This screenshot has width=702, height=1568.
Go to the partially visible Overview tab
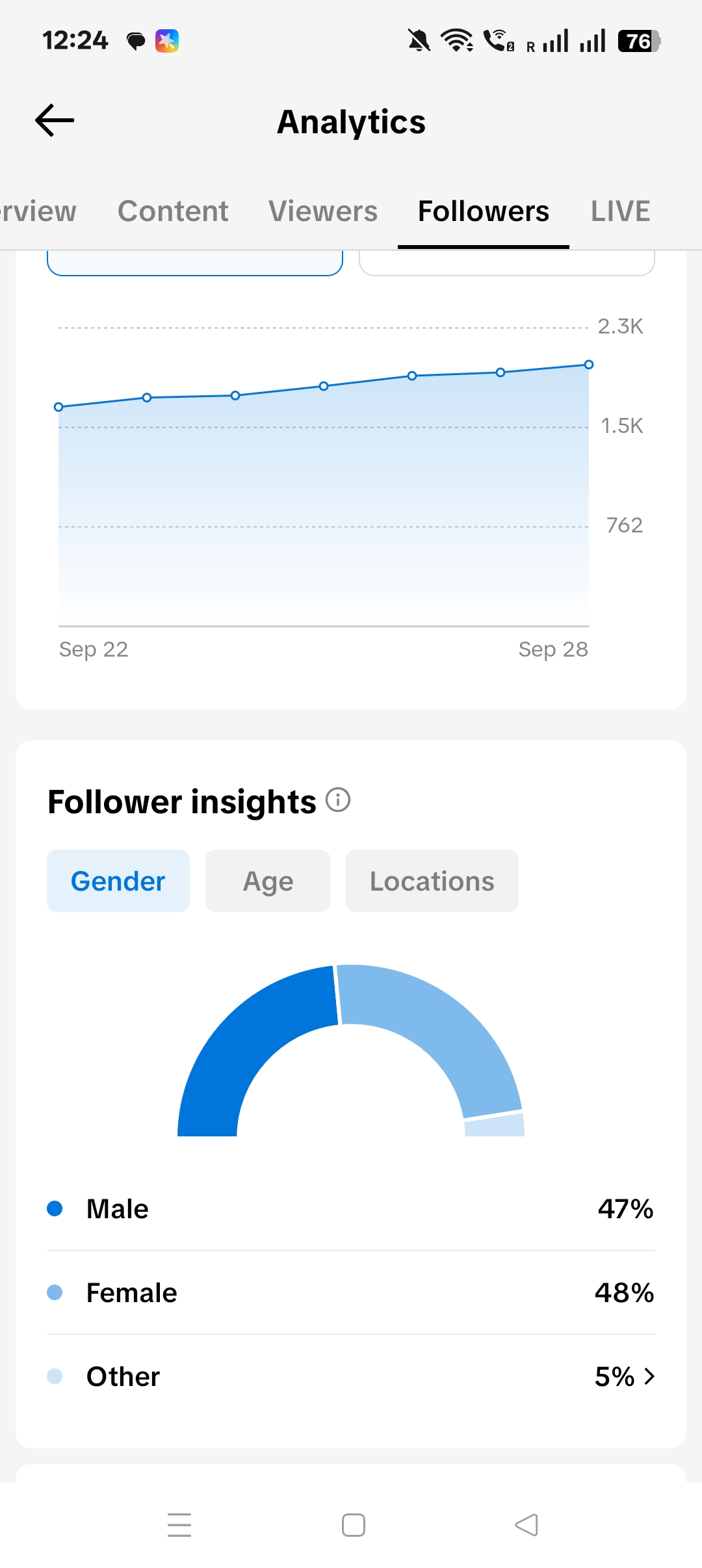click(x=38, y=211)
